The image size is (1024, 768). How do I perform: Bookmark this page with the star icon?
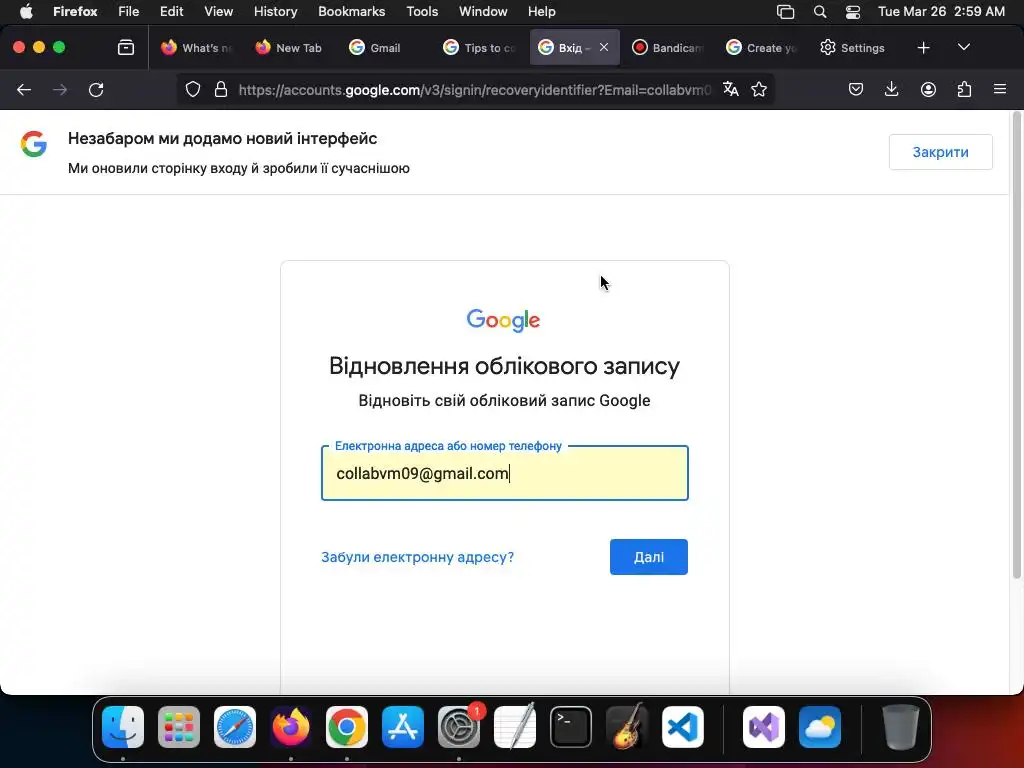tap(759, 89)
